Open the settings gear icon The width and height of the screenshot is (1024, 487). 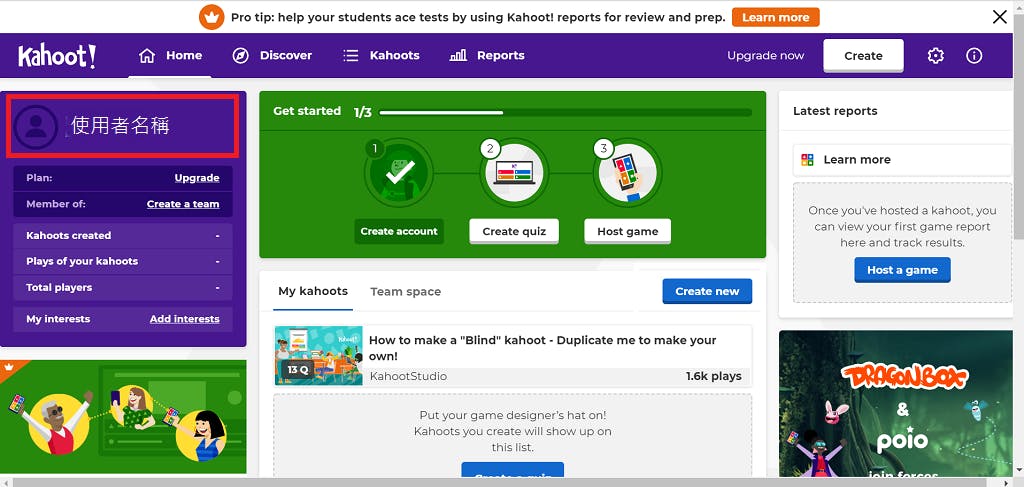point(936,56)
